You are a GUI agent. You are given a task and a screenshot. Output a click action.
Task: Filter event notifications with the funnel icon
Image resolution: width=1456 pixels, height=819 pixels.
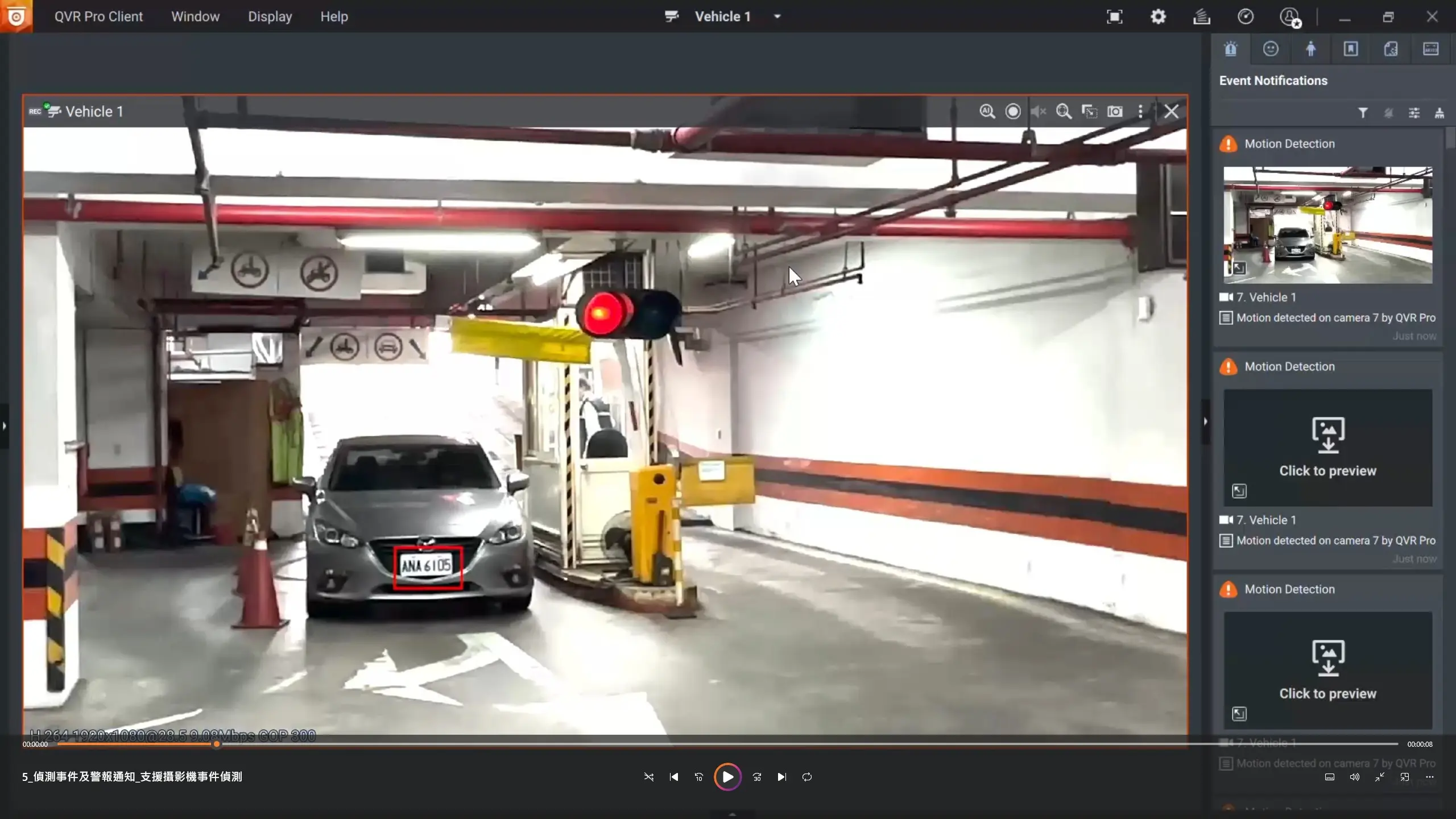click(1363, 113)
